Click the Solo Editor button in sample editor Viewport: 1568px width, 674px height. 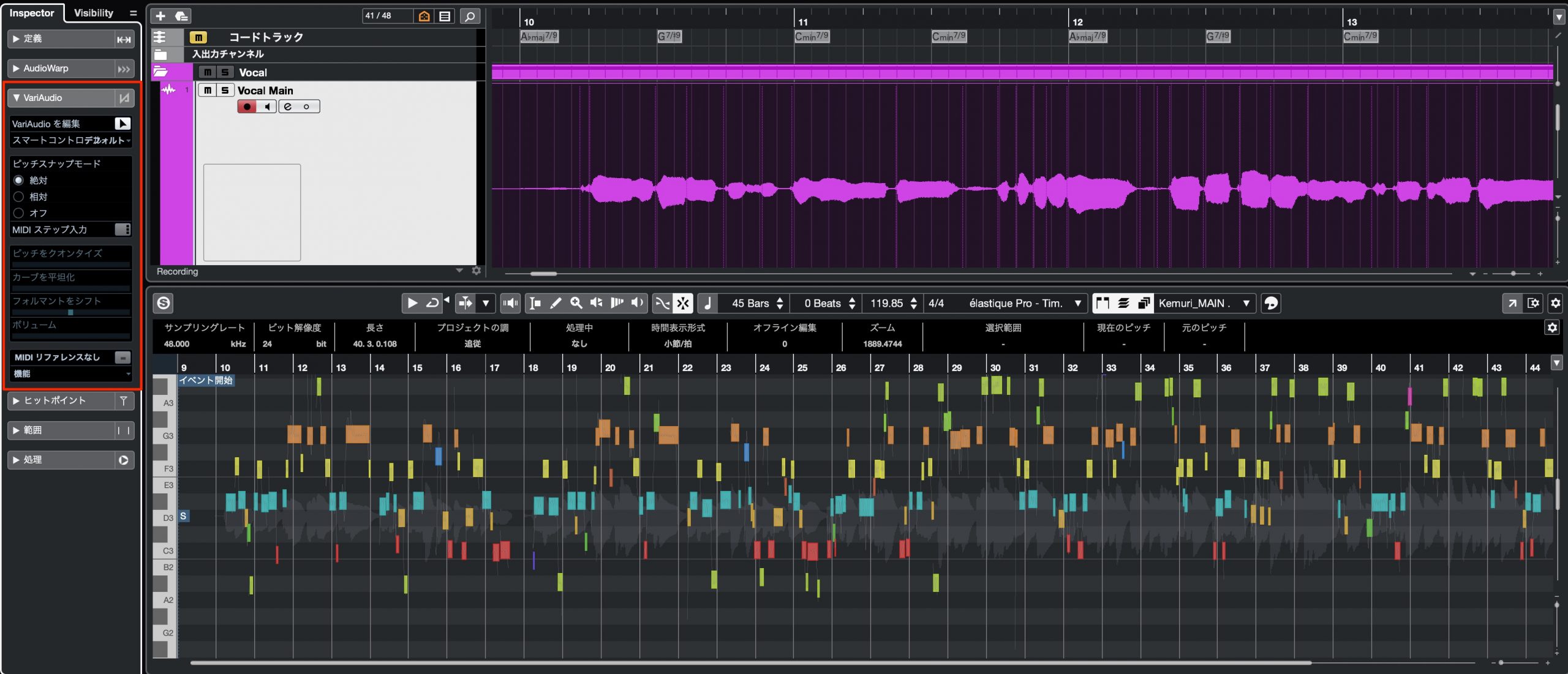(x=164, y=303)
